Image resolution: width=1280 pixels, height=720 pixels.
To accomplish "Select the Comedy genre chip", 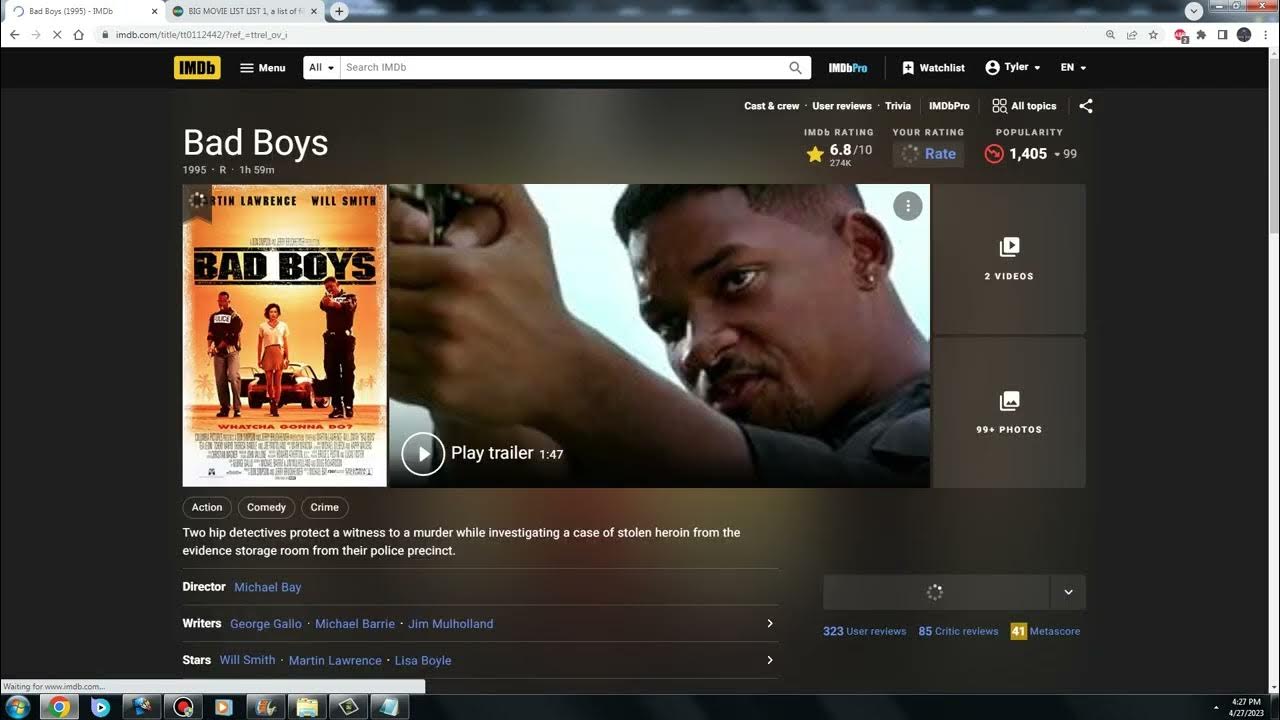I will coord(266,507).
